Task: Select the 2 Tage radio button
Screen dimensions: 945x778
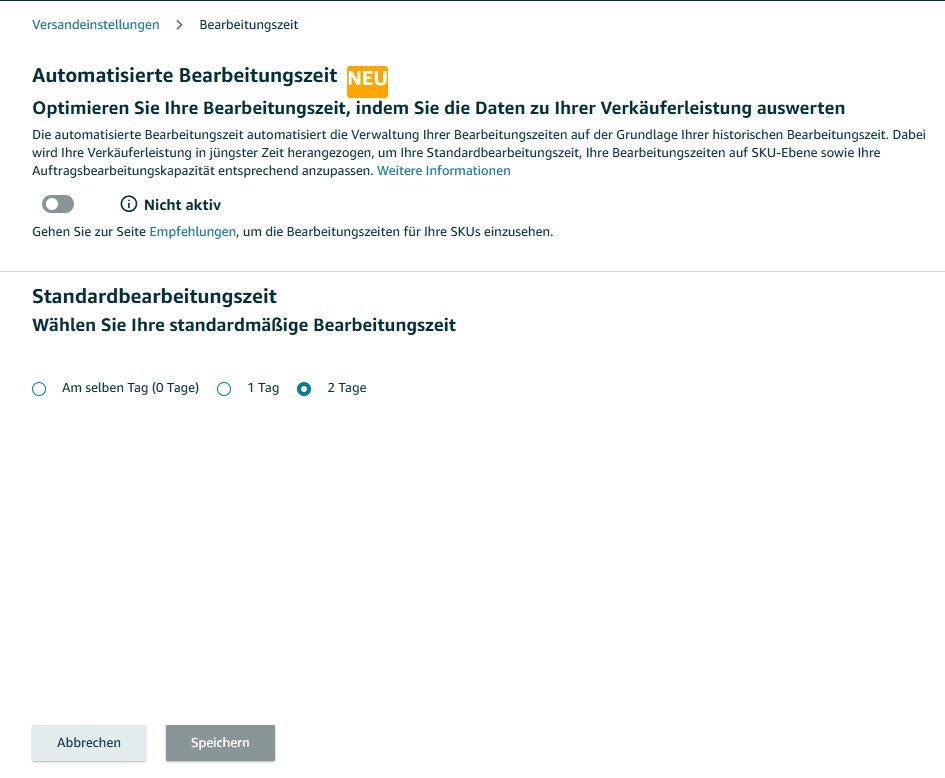Action: pos(304,389)
